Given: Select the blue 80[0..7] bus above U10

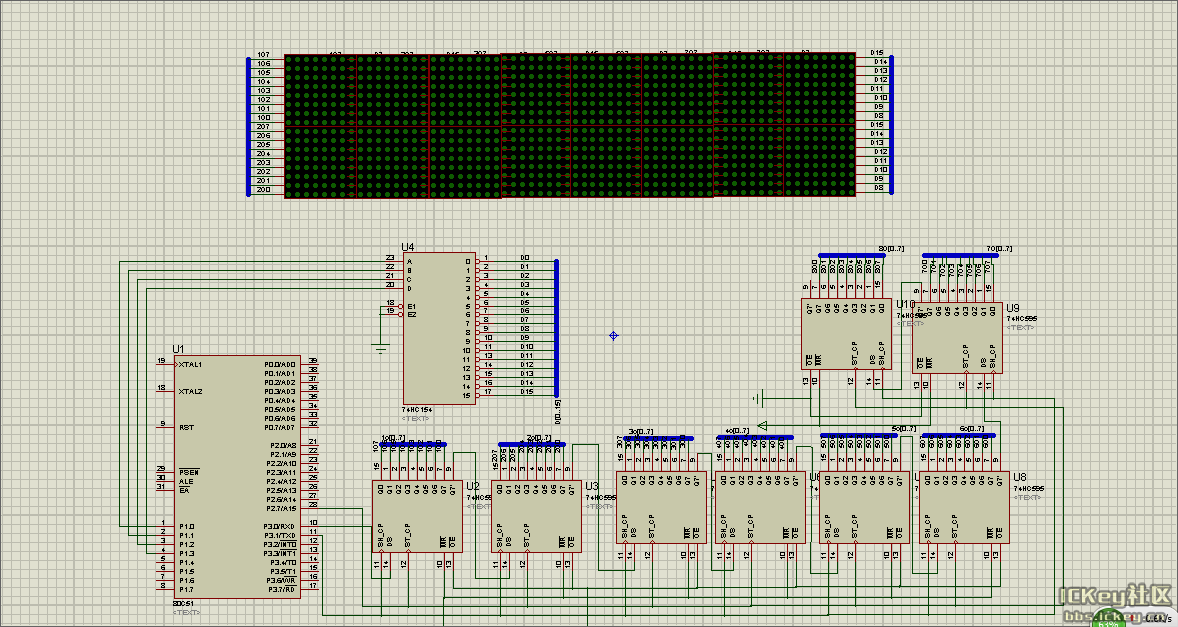Looking at the screenshot, I should [x=852, y=255].
